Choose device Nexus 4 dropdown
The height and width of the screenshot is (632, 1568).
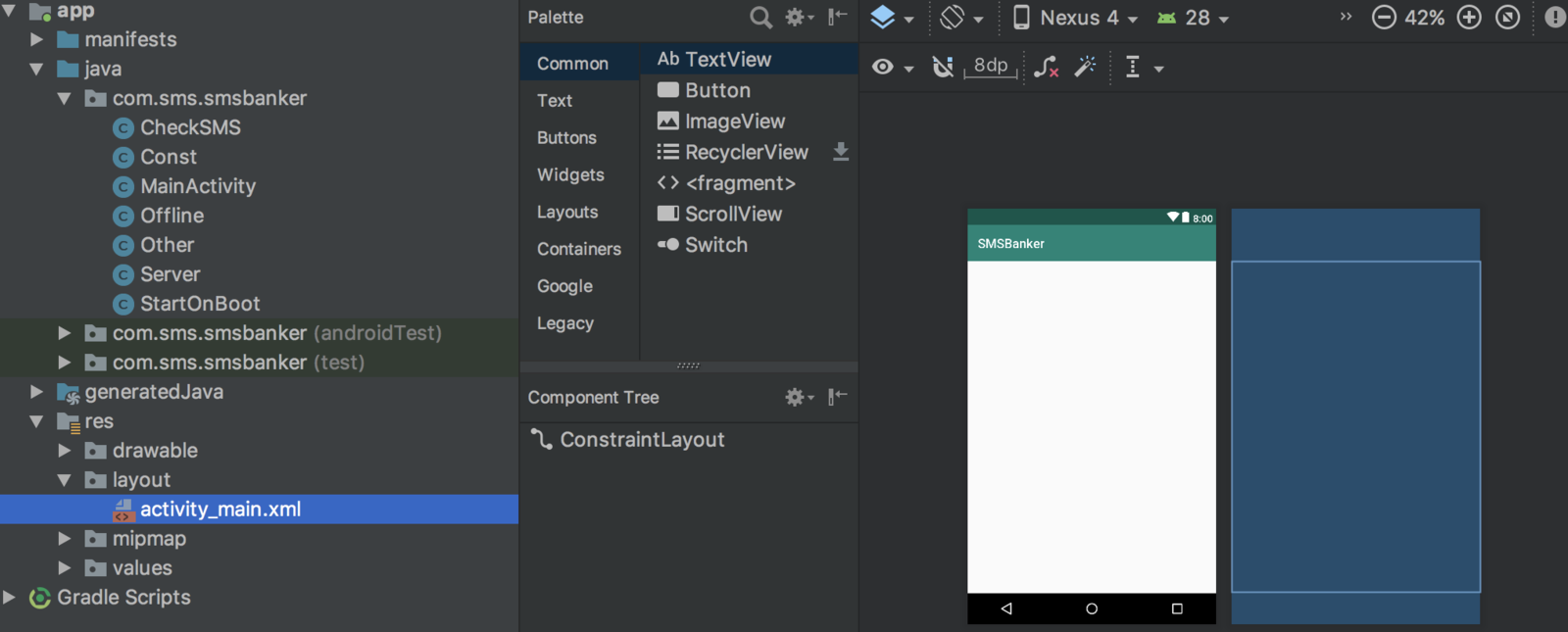coord(1075,18)
